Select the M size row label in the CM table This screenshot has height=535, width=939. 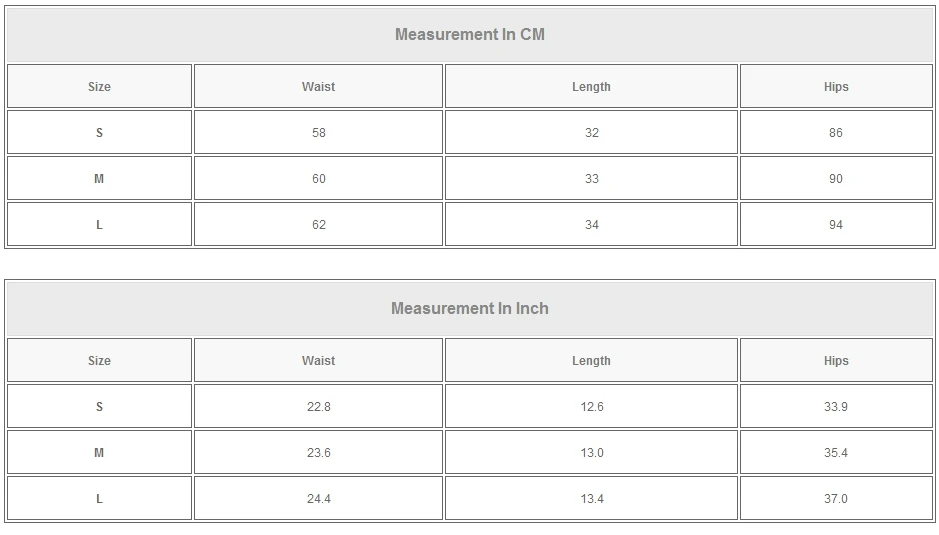coord(99,179)
